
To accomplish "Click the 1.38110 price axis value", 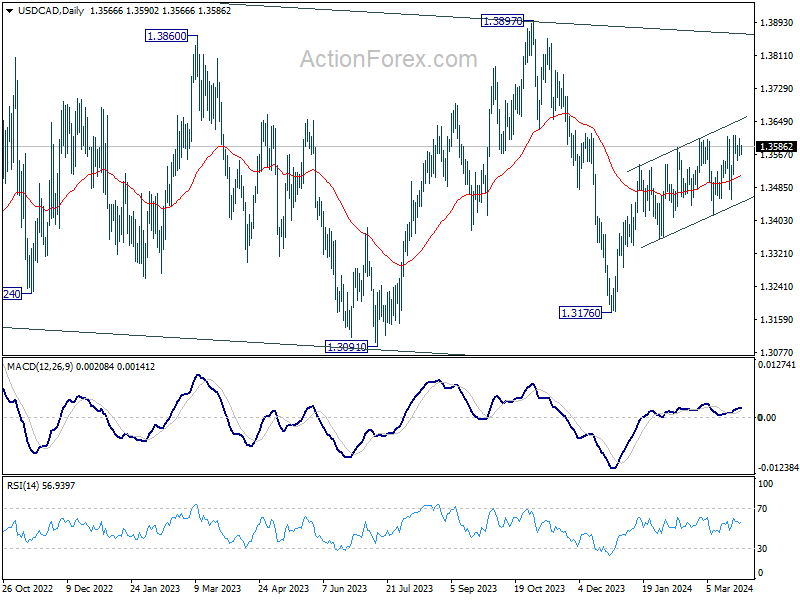I will click(x=776, y=56).
